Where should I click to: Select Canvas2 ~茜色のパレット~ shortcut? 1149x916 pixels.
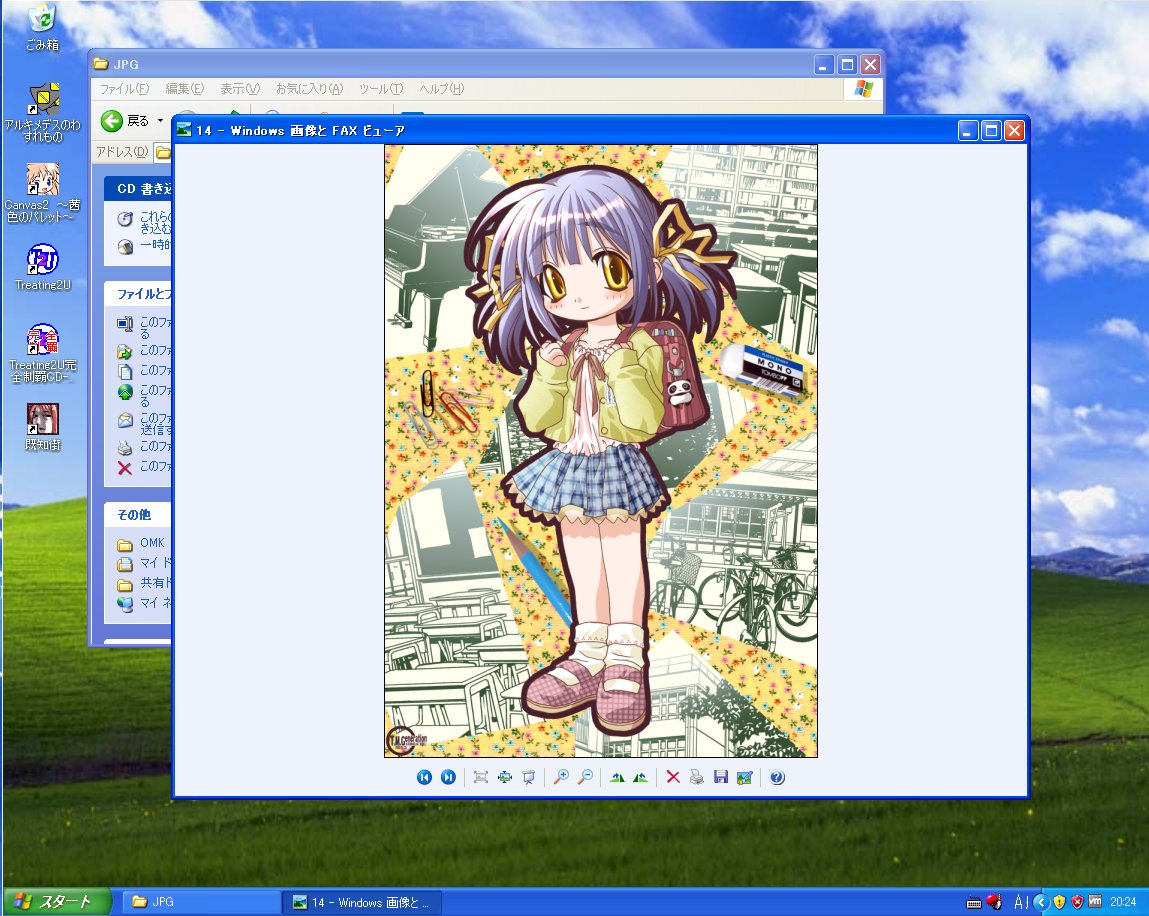43,193
